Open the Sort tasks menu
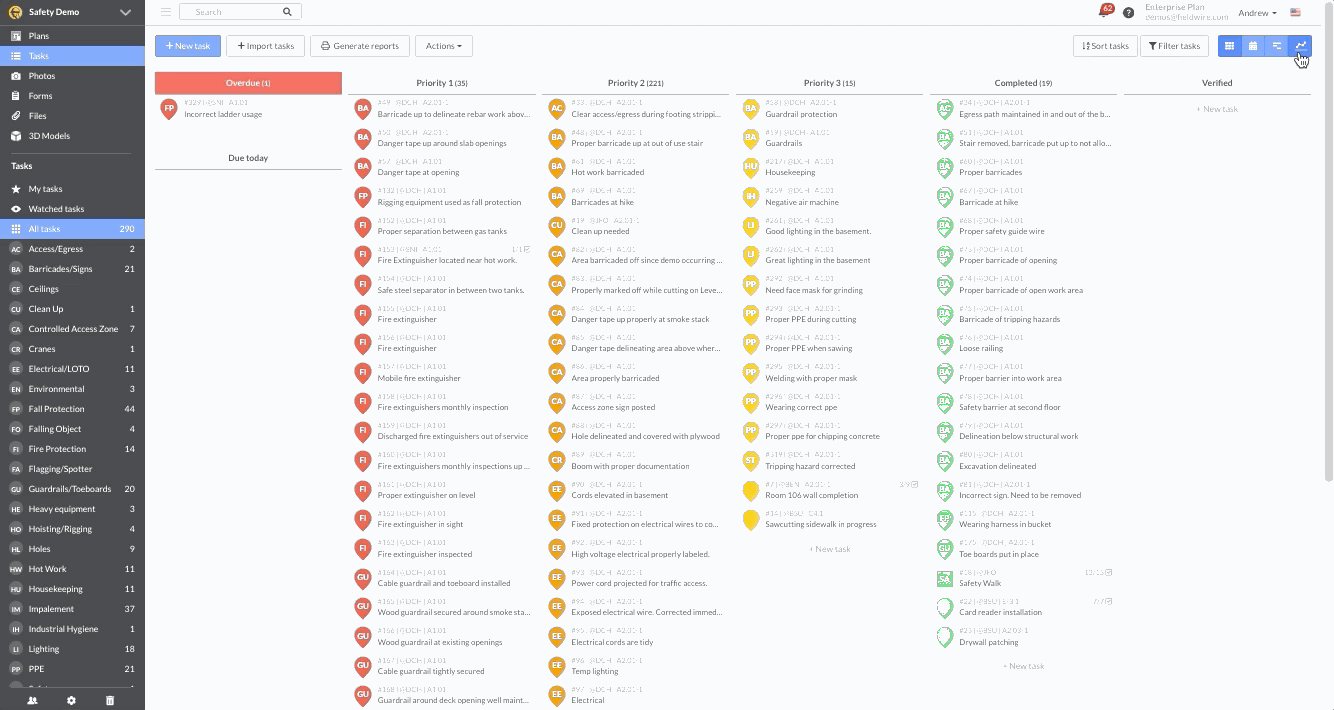The height and width of the screenshot is (710, 1334). (1105, 46)
